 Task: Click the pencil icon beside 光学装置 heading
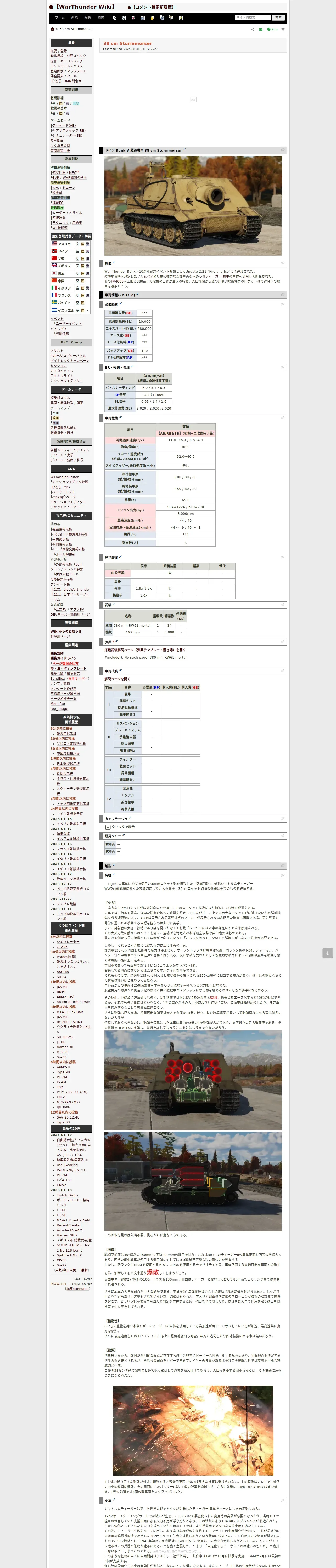pos(121,556)
